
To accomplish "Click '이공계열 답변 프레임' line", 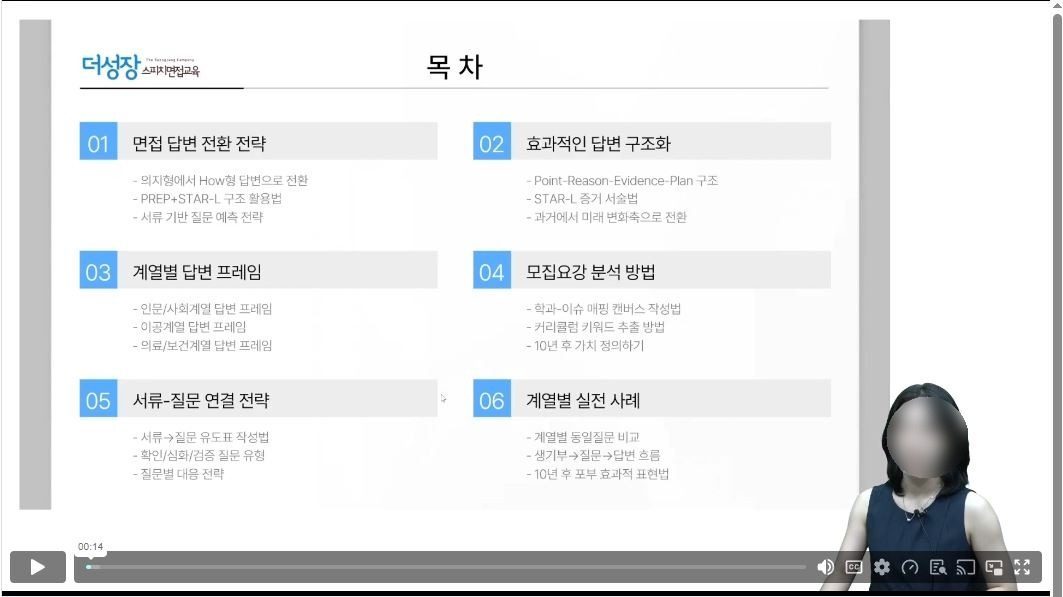I will 189,327.
